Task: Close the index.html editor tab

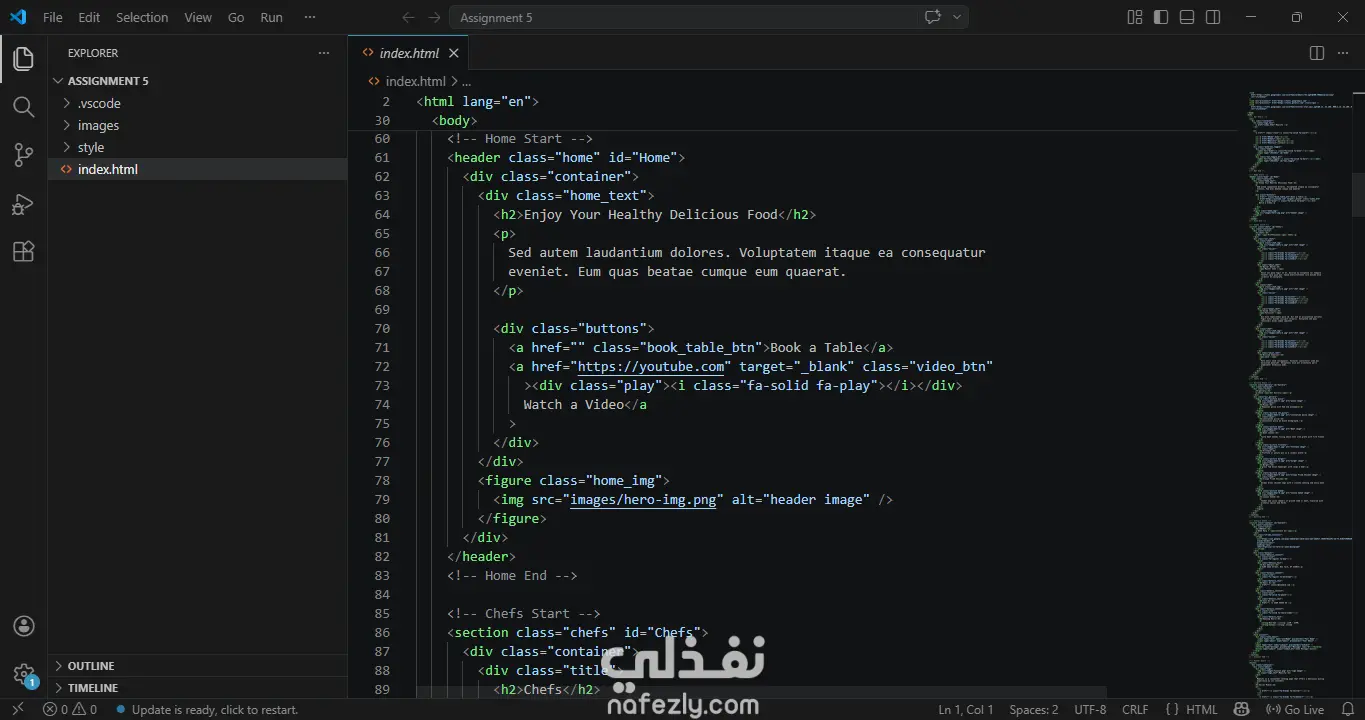Action: tap(454, 53)
